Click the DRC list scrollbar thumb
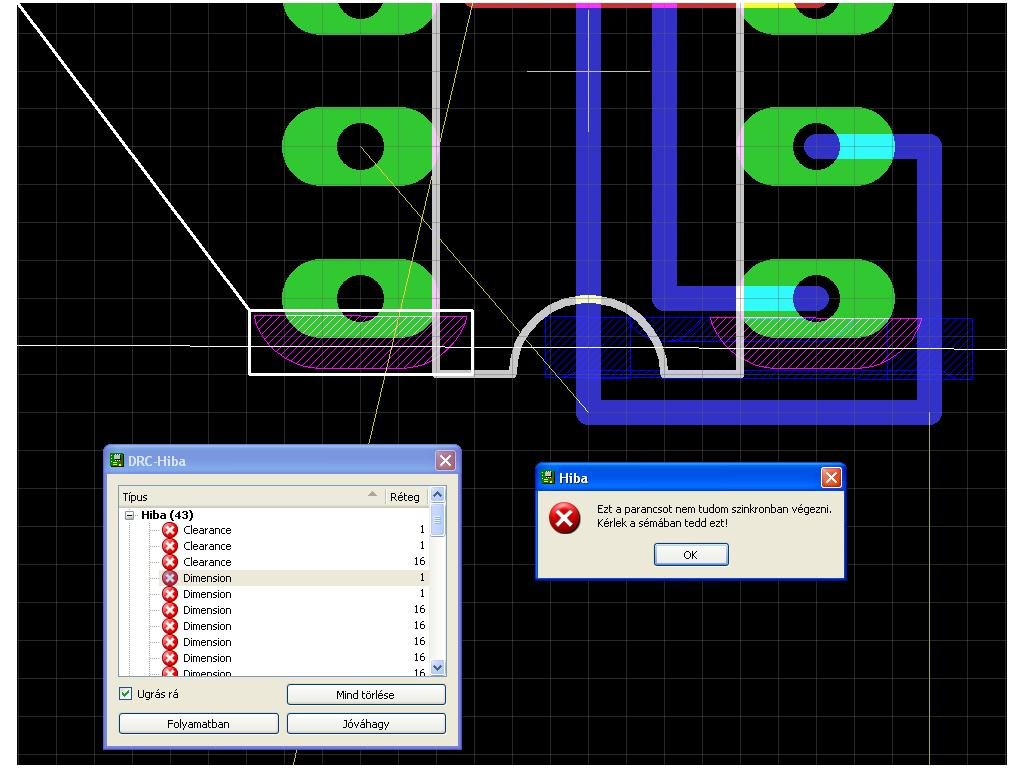 click(438, 520)
